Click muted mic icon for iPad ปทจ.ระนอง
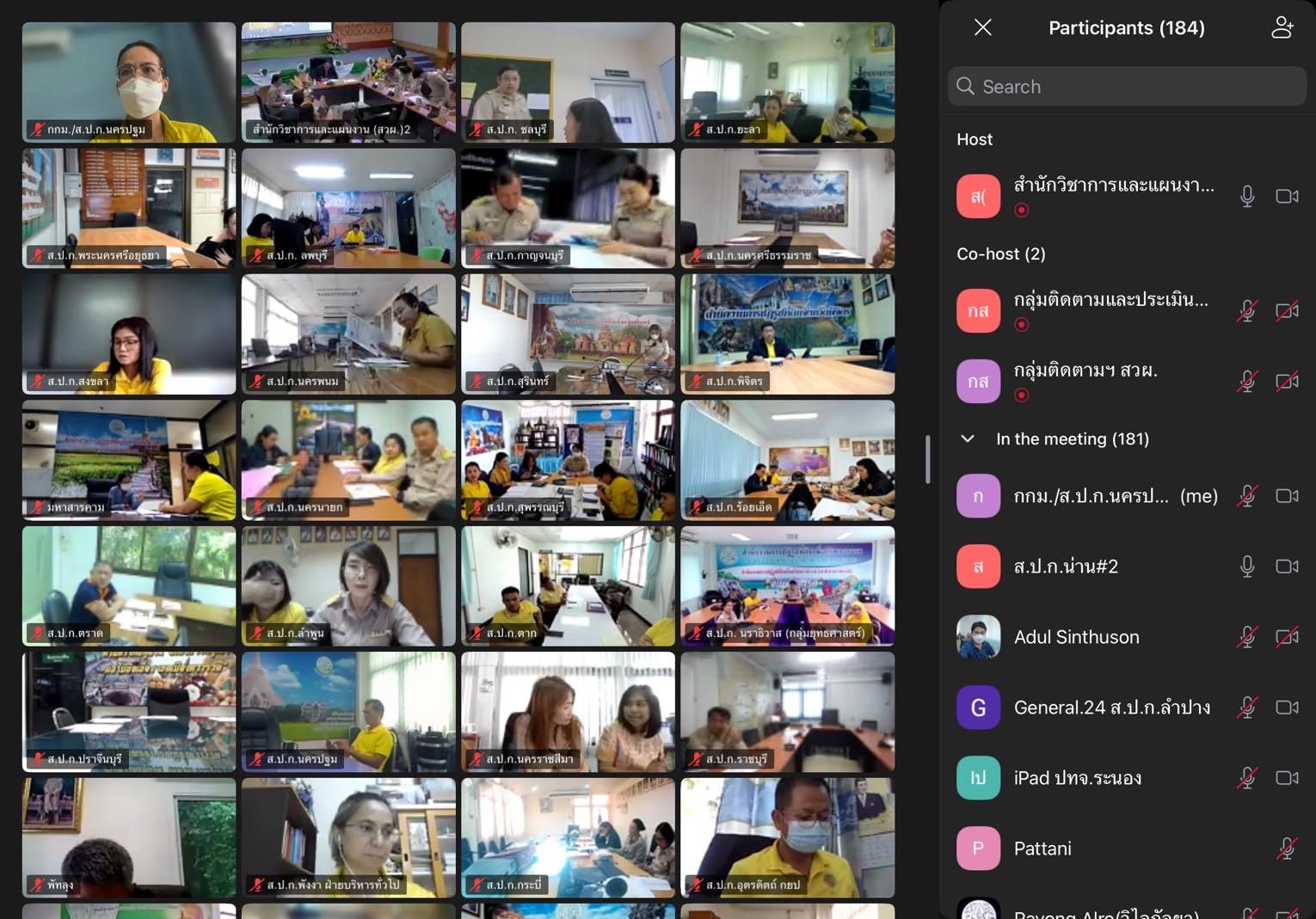 1247,778
